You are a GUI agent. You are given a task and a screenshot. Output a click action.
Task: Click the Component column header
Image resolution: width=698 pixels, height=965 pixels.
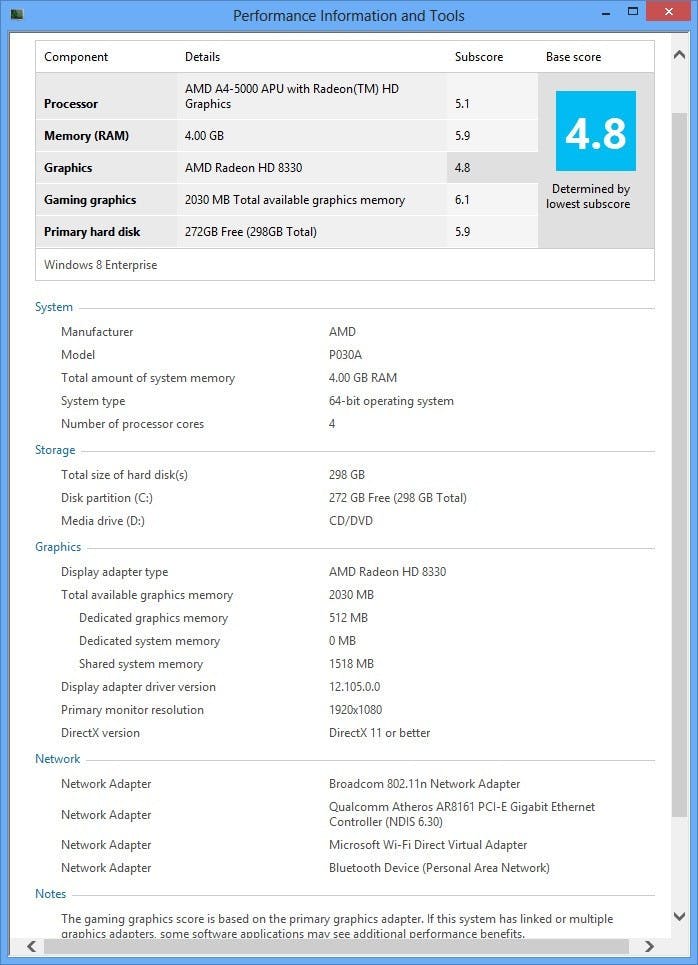tap(76, 57)
